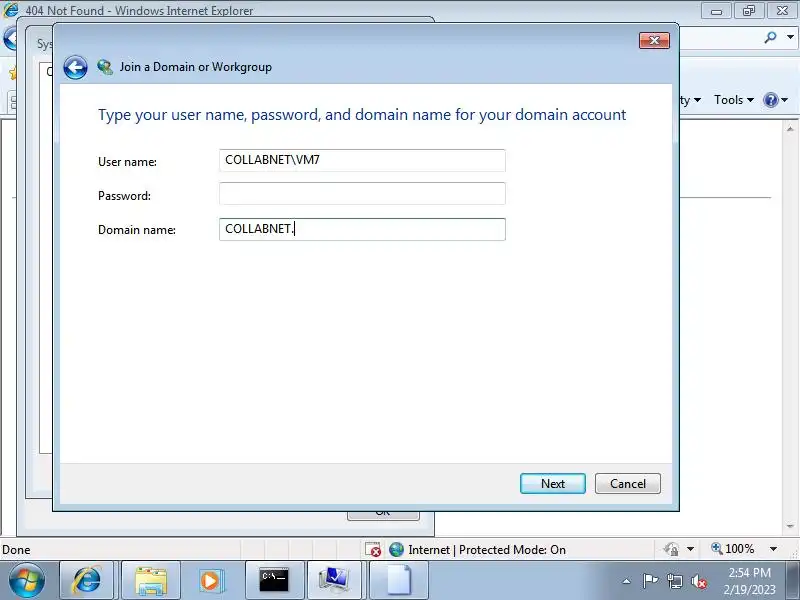
Task: Click the IE favorites star icon
Action: coord(12,73)
